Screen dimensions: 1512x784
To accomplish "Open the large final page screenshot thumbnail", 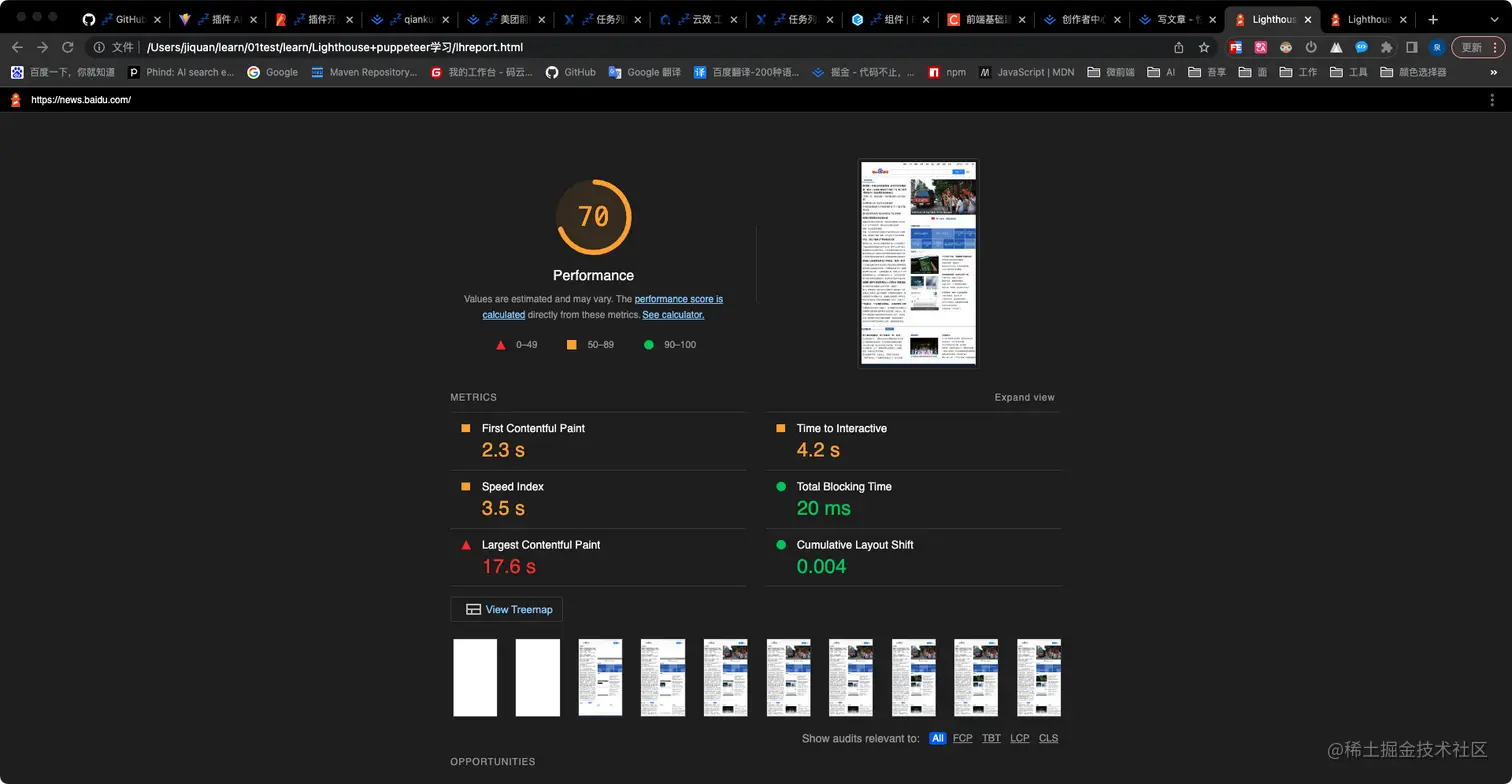I will pos(918,264).
